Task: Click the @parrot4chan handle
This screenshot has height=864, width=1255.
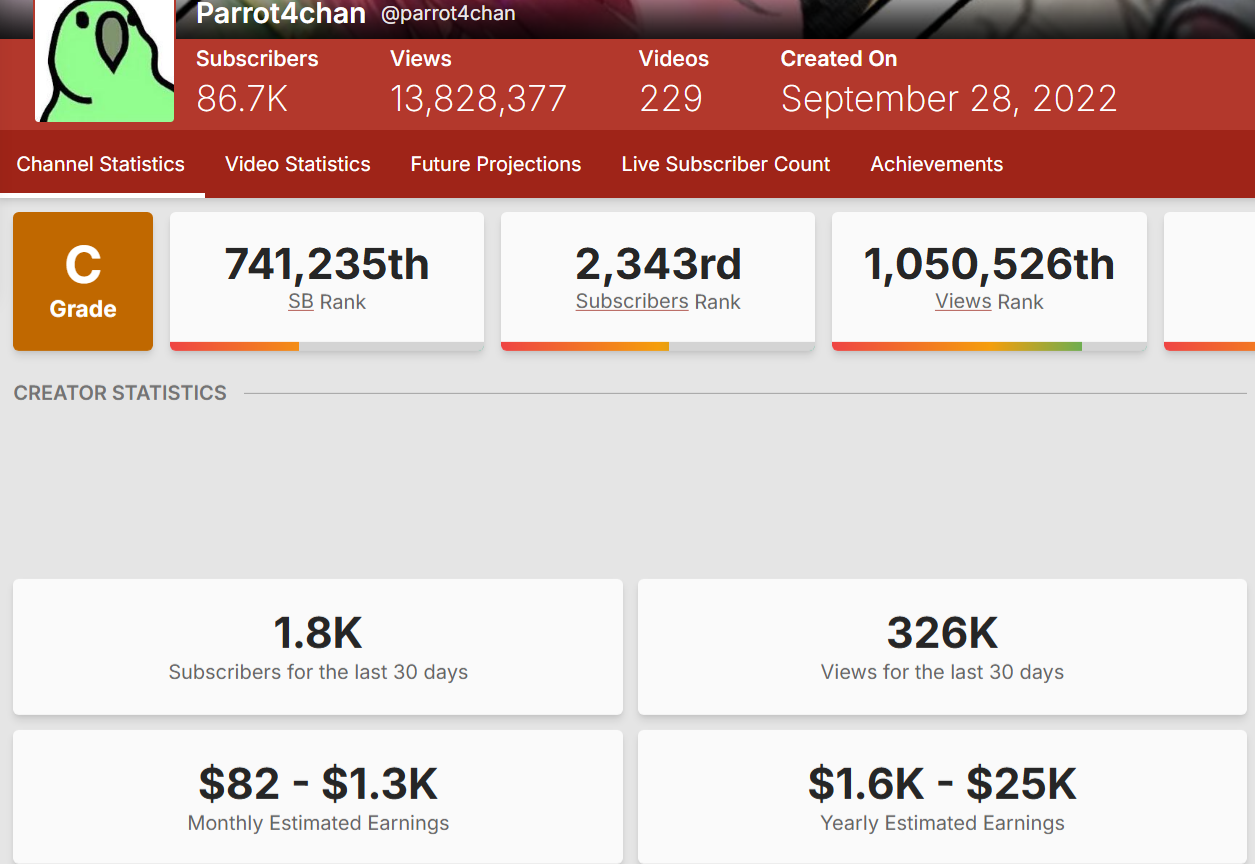Action: 448,14
